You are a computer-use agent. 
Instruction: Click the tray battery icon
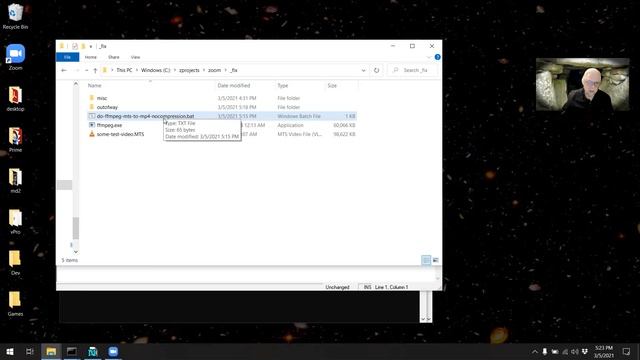coord(555,351)
